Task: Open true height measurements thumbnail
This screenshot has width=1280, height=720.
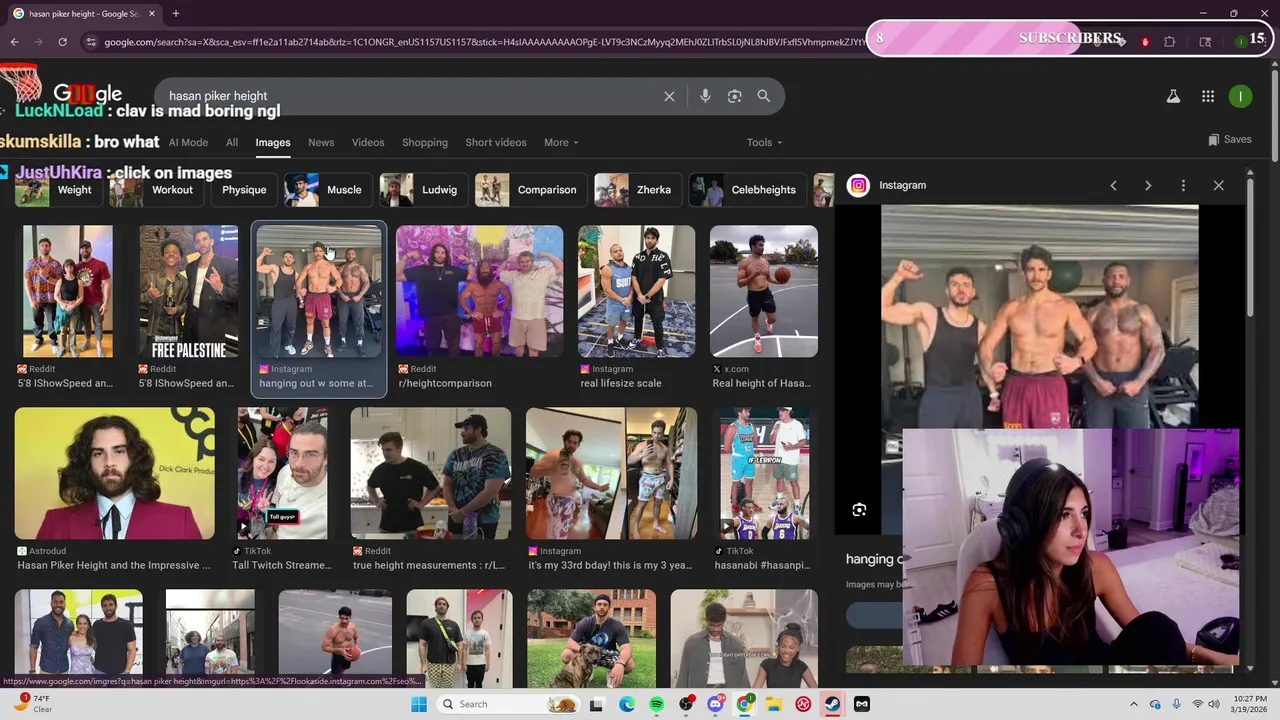Action: 431,473
